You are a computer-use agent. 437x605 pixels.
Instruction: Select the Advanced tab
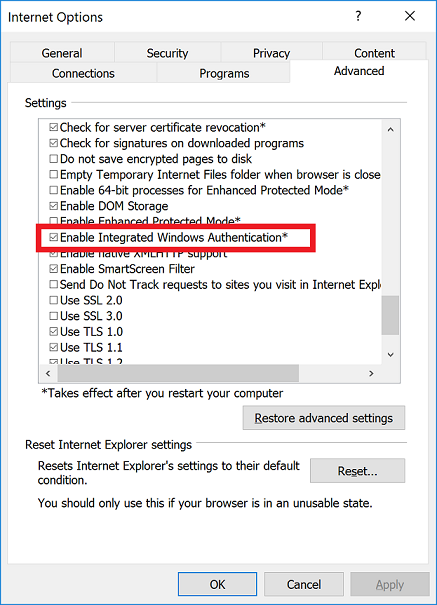click(359, 71)
